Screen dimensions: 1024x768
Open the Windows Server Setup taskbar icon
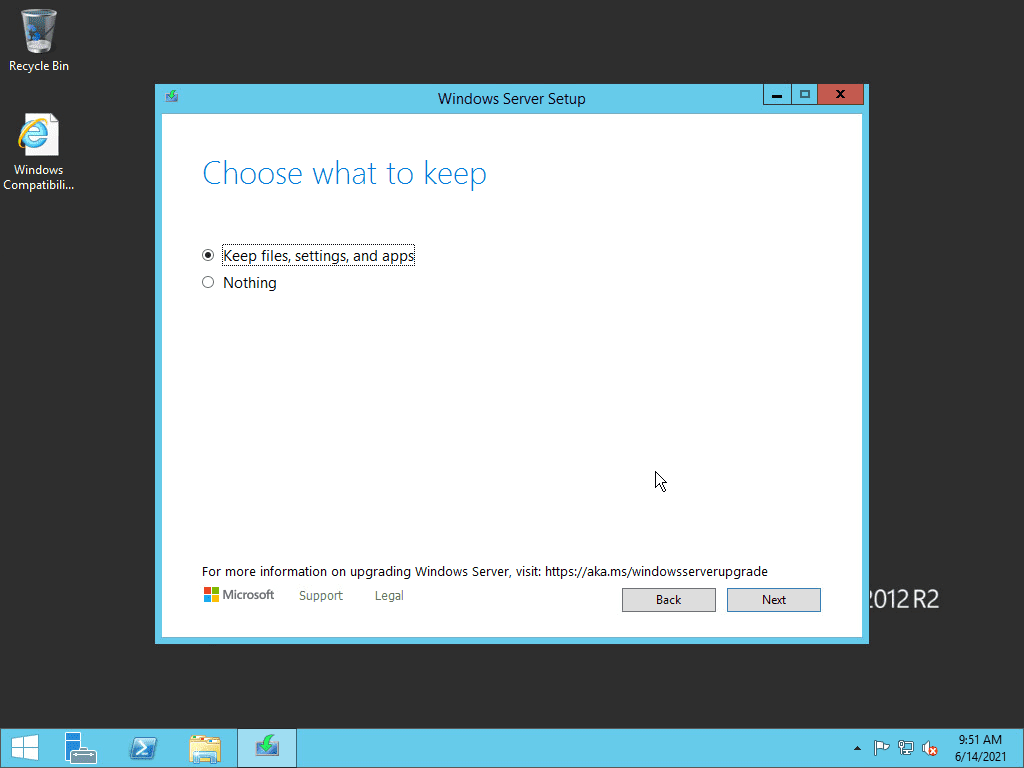266,747
